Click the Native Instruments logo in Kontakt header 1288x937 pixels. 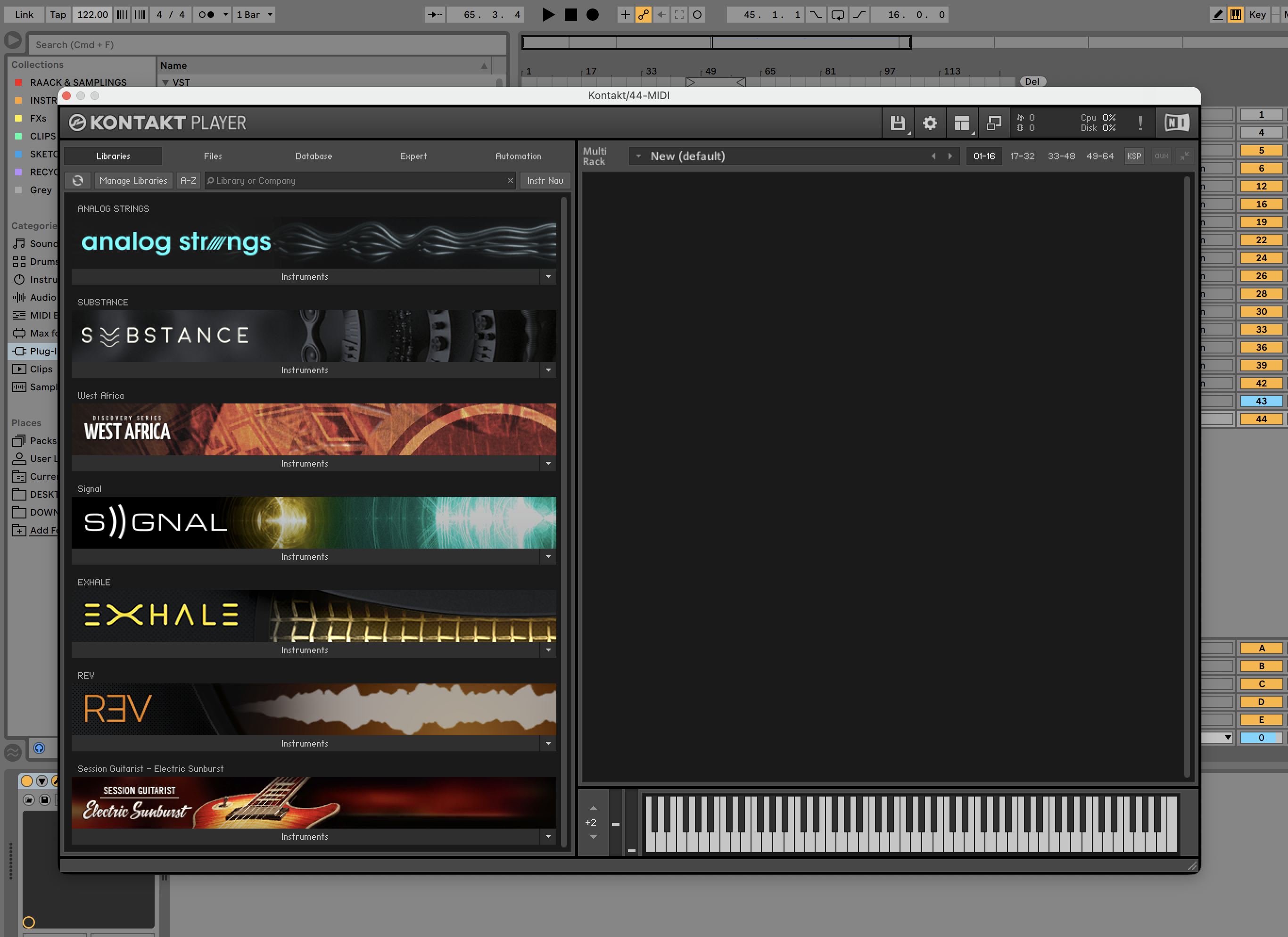coord(1176,122)
